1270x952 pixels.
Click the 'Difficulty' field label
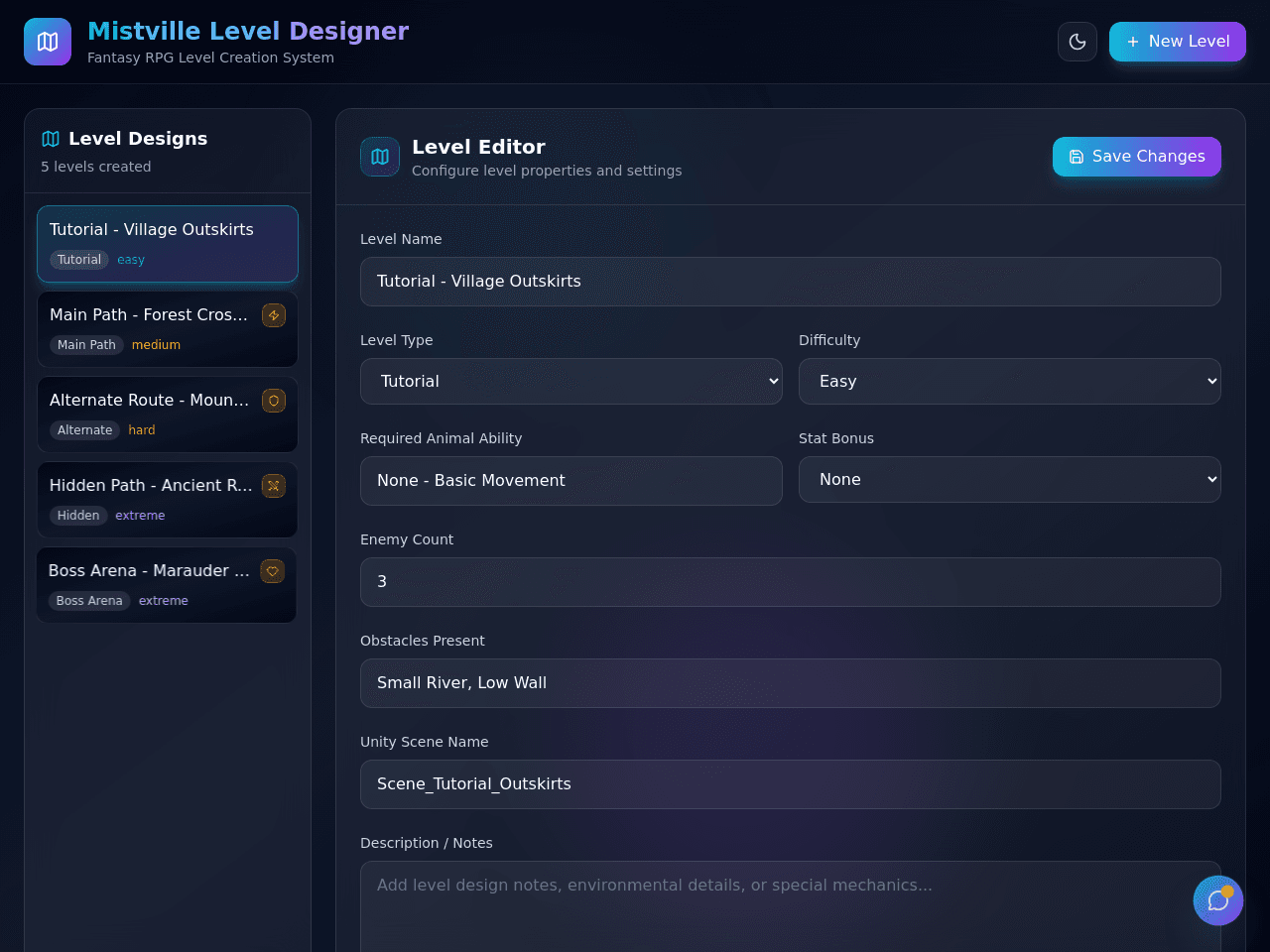[829, 340]
